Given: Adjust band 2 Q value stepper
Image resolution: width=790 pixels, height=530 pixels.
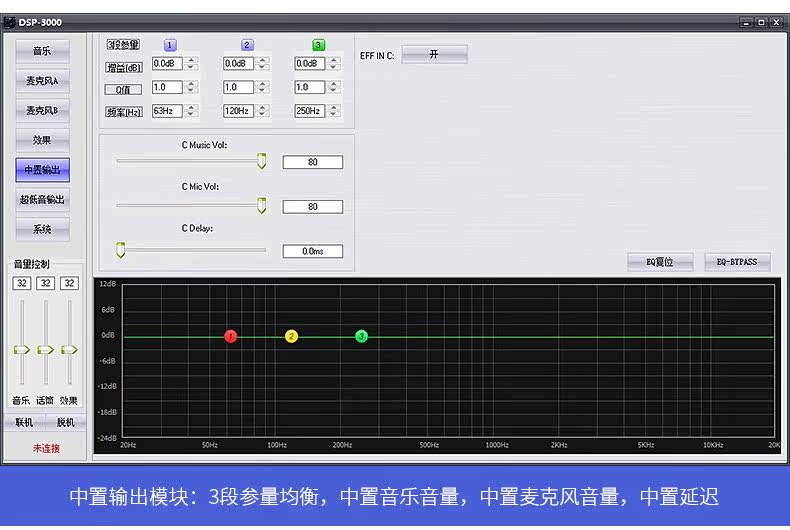Looking at the screenshot, I should (262, 87).
